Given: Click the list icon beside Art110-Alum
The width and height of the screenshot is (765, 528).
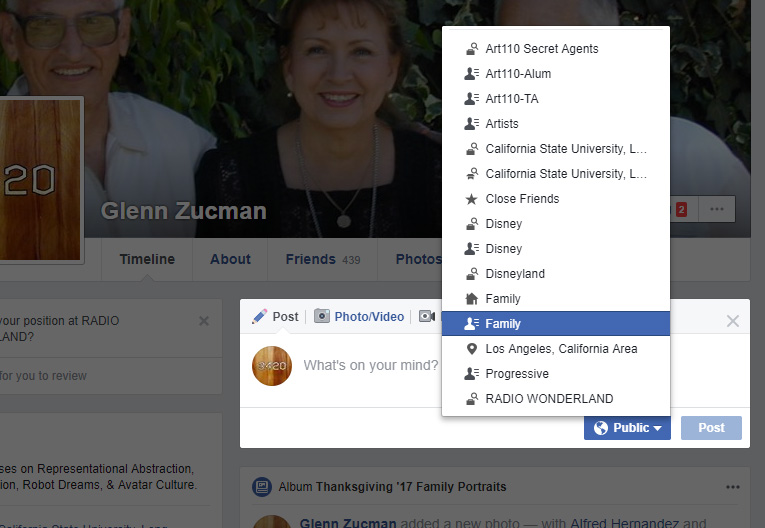Looking at the screenshot, I should [x=471, y=74].
